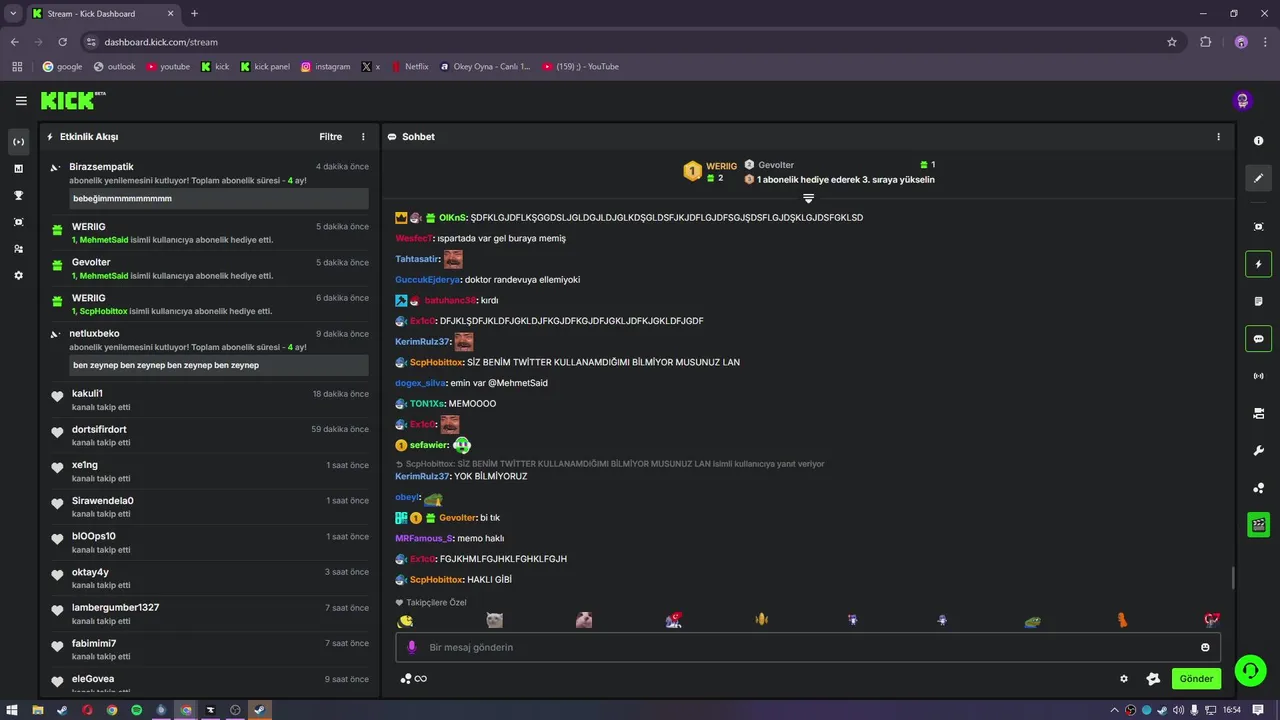Click the broadcast signal icon in right sidebar
Screen dimensions: 1280x720
(1259, 376)
